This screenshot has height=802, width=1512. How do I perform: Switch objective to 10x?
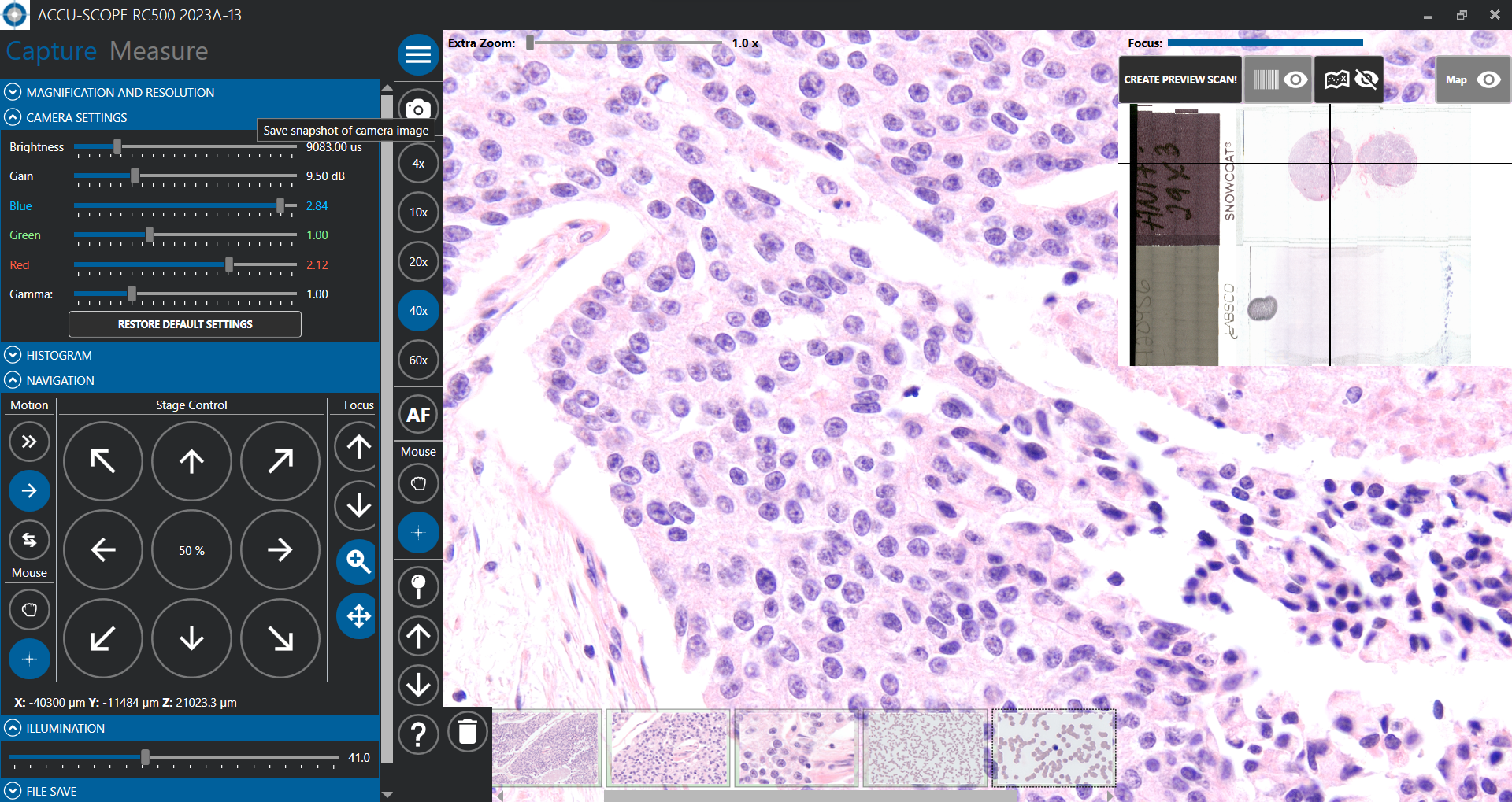(418, 213)
